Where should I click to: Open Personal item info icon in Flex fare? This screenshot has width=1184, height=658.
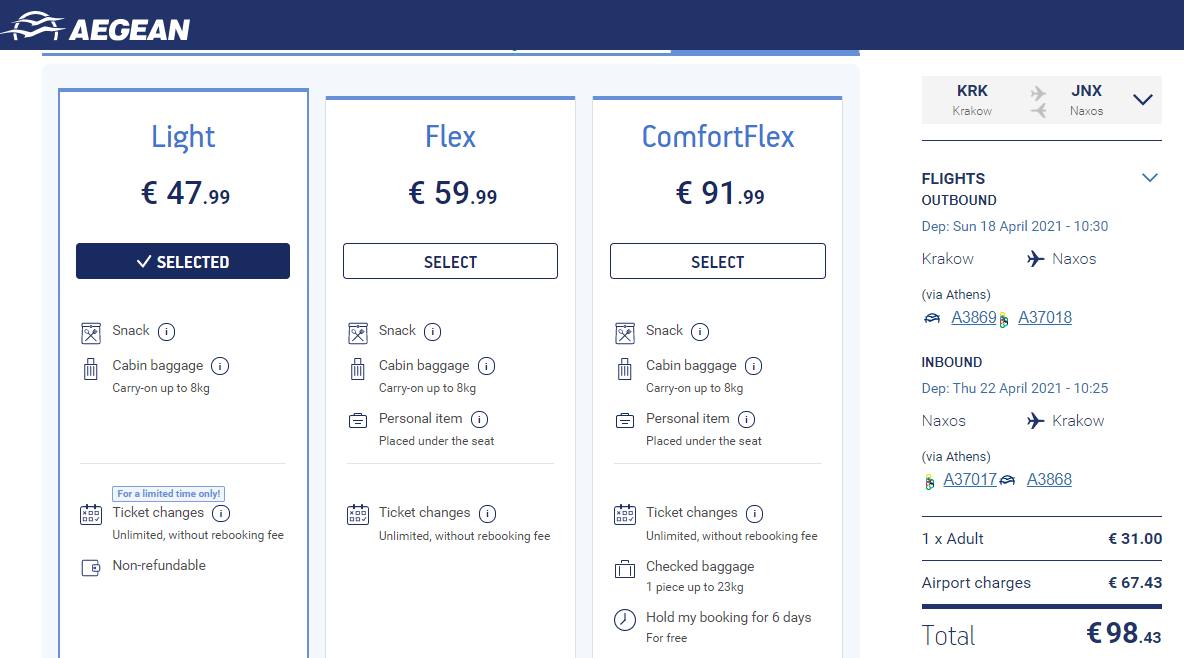click(x=479, y=419)
